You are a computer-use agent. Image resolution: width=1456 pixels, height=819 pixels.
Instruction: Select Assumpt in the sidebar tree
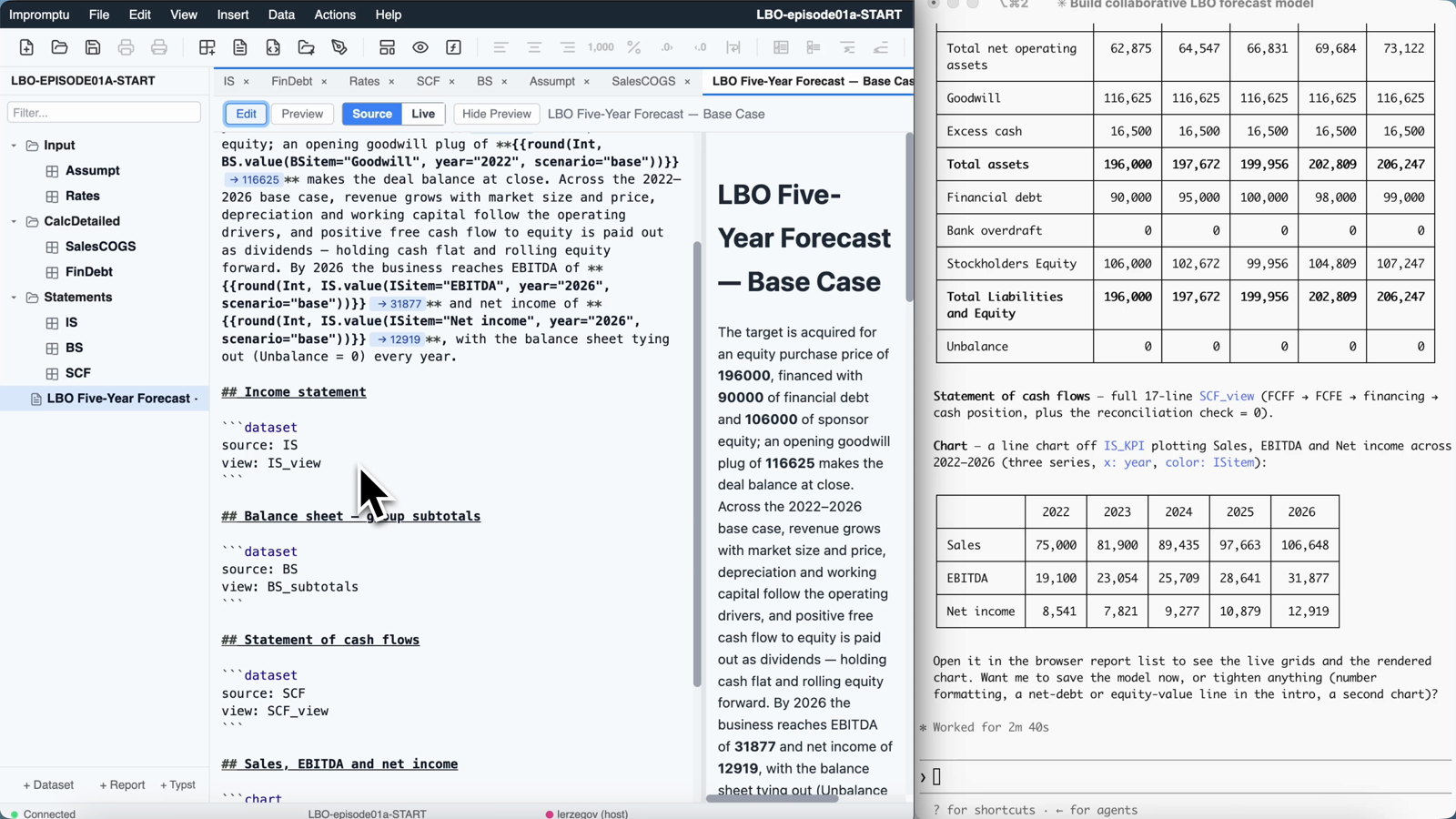click(92, 170)
